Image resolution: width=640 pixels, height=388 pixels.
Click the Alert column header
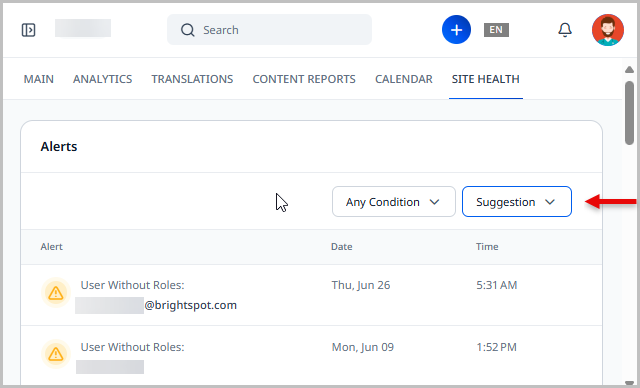(x=51, y=246)
